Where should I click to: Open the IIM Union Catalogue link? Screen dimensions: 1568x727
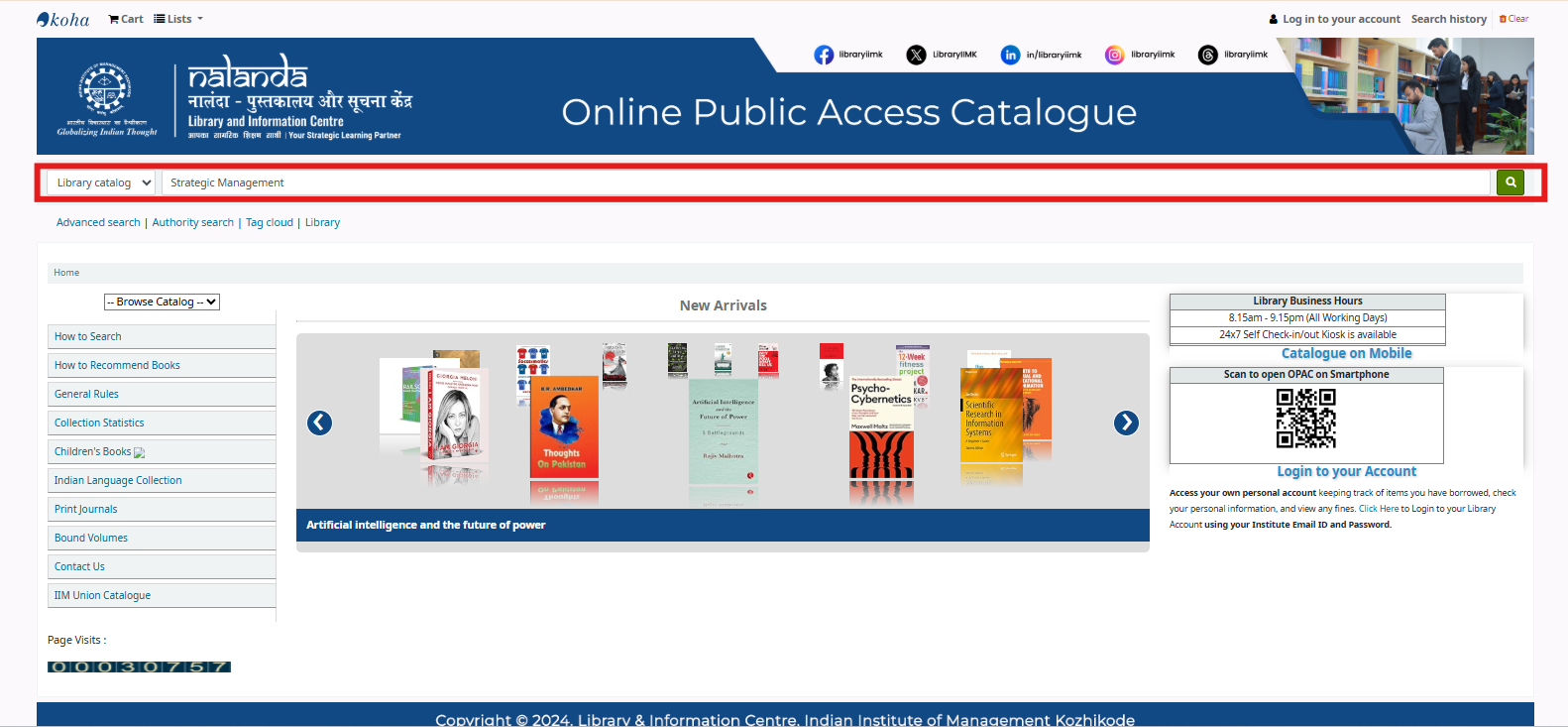102,595
